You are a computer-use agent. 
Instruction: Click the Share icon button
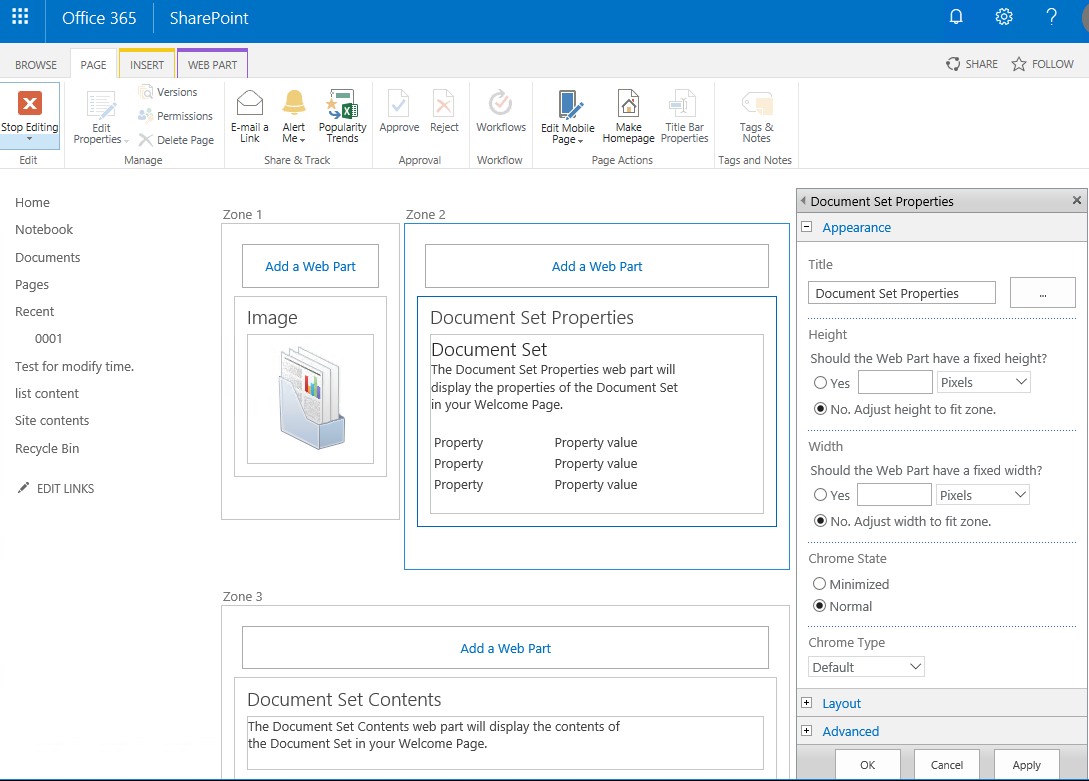(972, 64)
